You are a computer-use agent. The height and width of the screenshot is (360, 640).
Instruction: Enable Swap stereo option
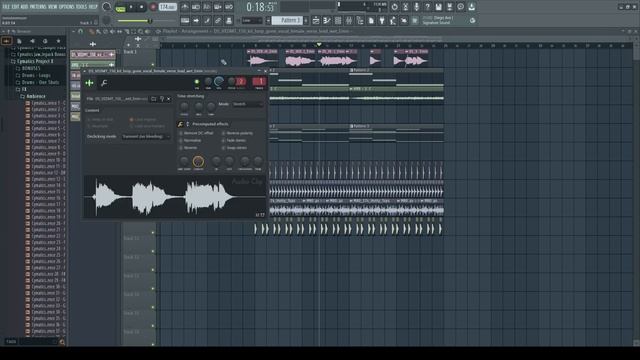[234, 148]
